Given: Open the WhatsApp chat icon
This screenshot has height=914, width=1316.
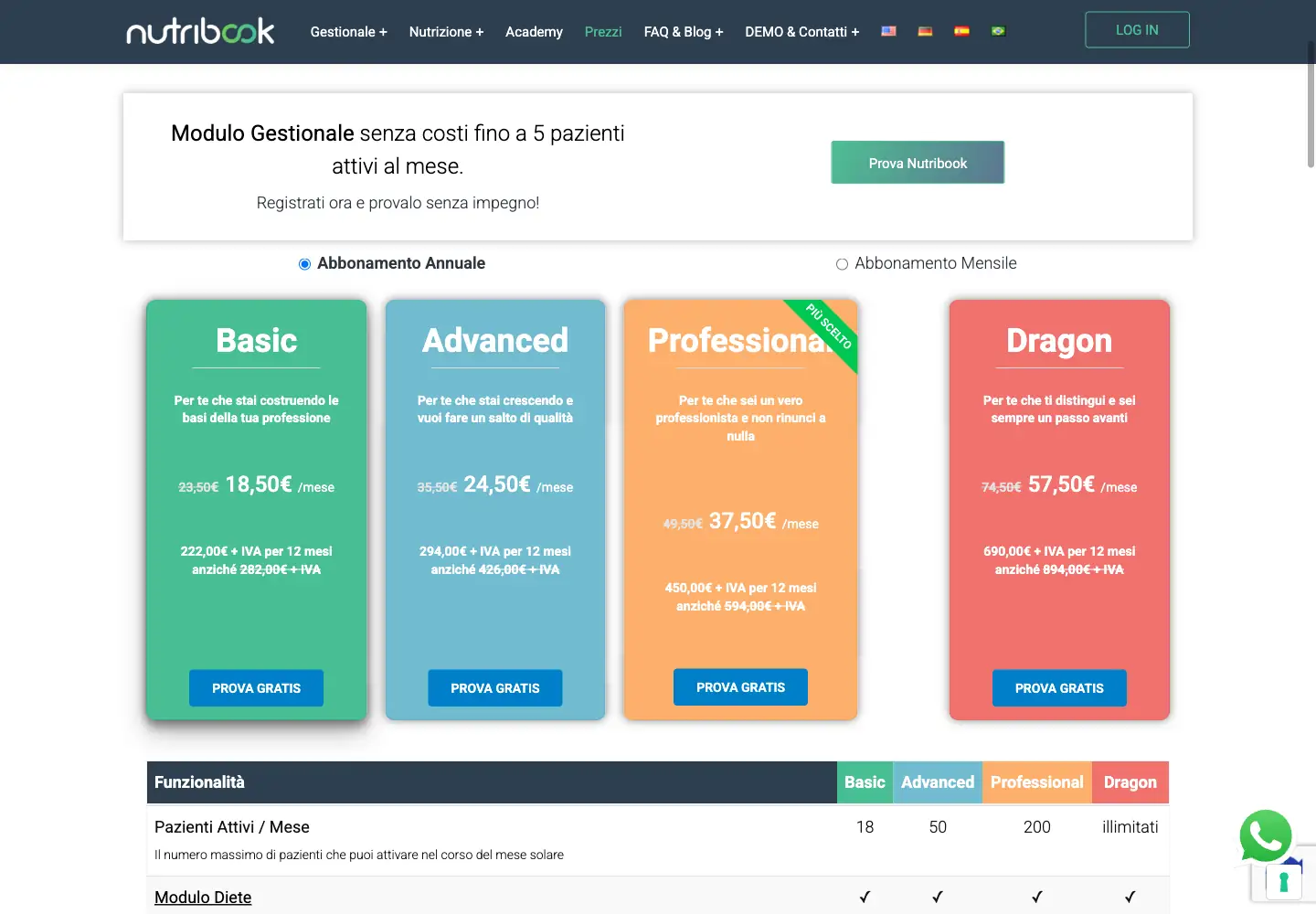Looking at the screenshot, I should coord(1266,836).
